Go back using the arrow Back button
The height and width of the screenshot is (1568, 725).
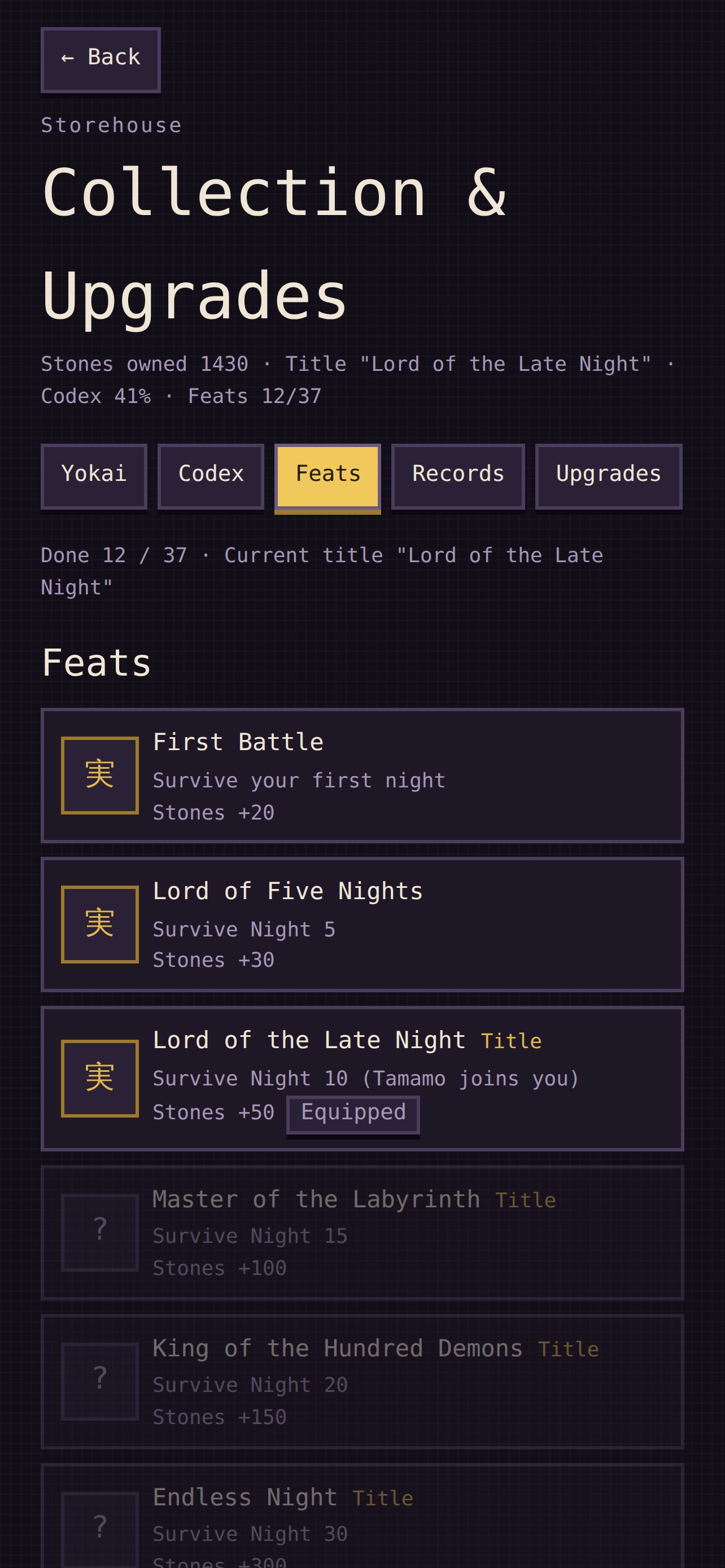point(101,59)
